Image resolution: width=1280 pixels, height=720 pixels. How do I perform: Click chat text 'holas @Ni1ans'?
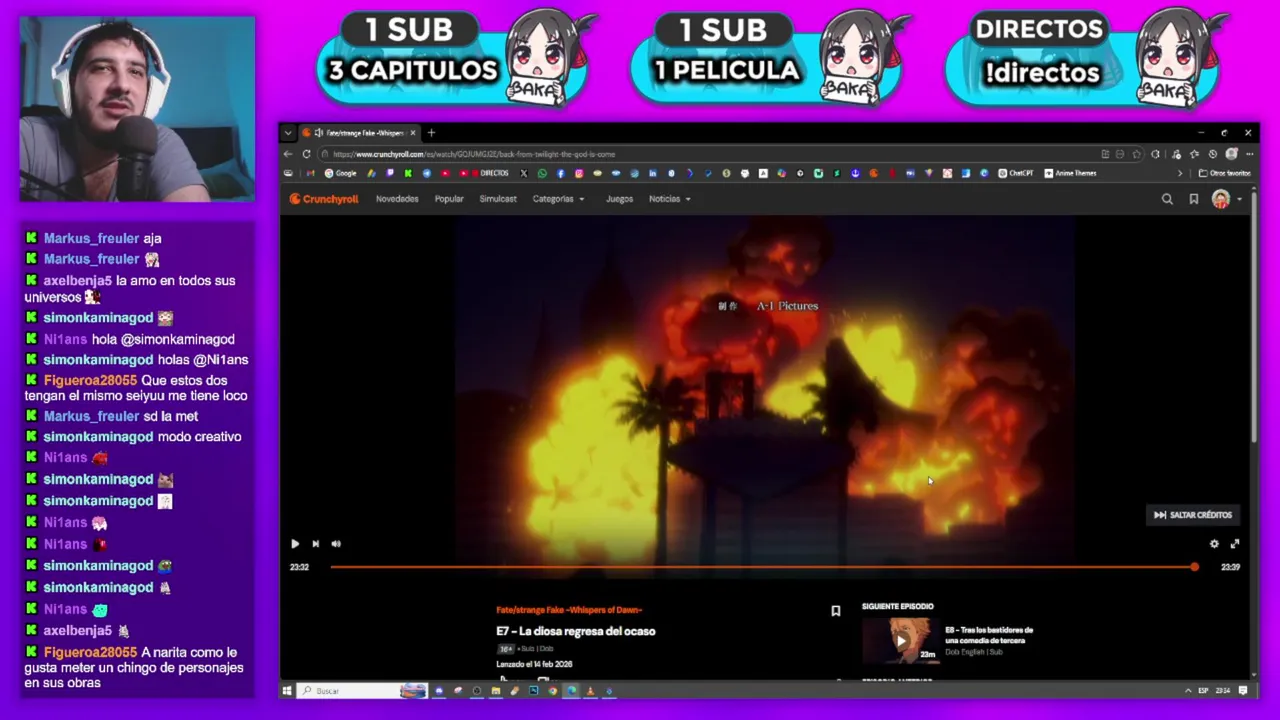203,360
